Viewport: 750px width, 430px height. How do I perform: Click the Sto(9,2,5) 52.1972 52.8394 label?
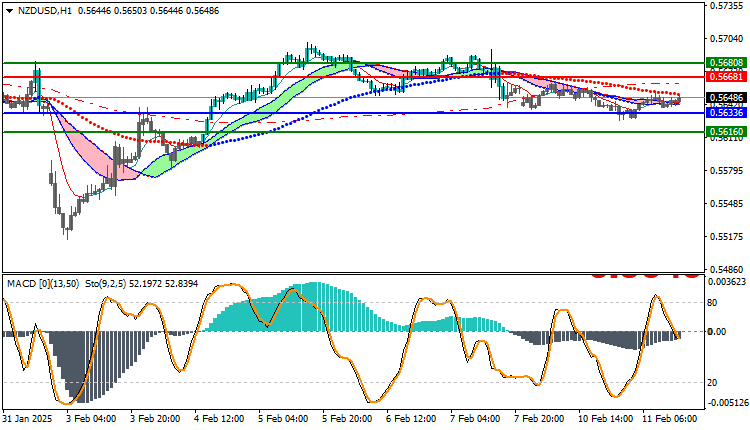coord(142,284)
